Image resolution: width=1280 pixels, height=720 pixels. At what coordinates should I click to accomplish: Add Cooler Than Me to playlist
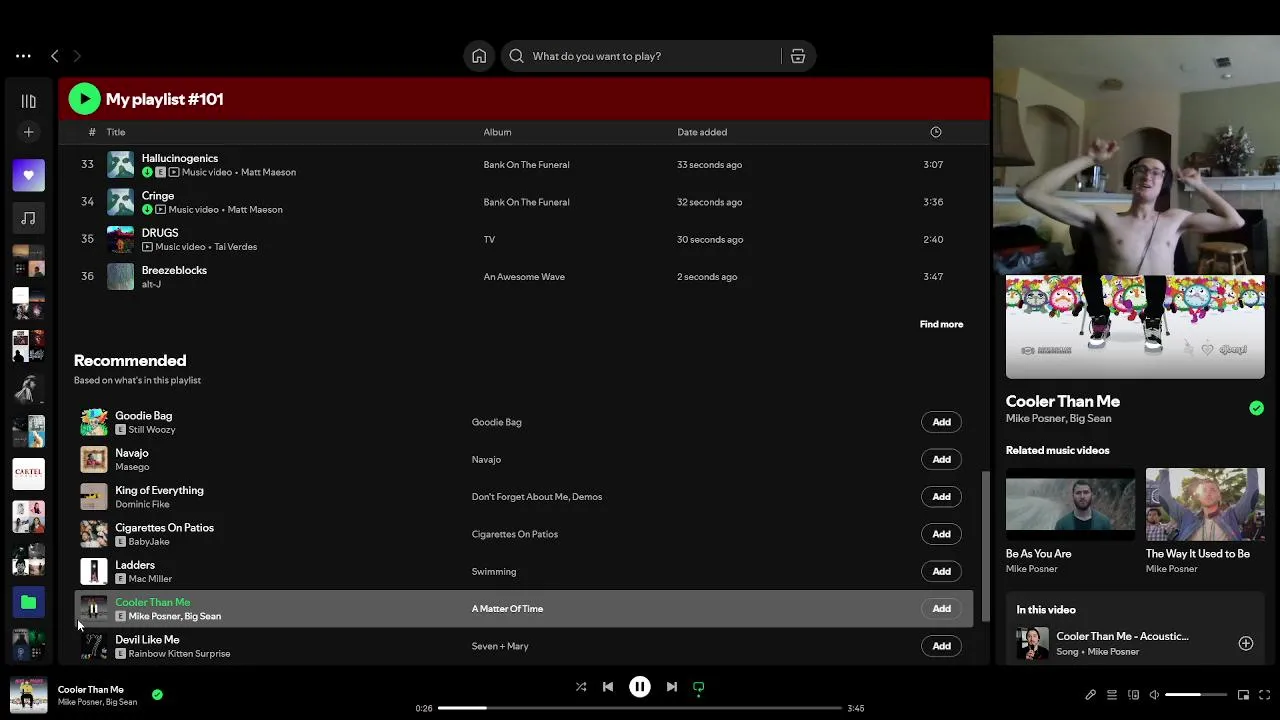click(x=942, y=609)
